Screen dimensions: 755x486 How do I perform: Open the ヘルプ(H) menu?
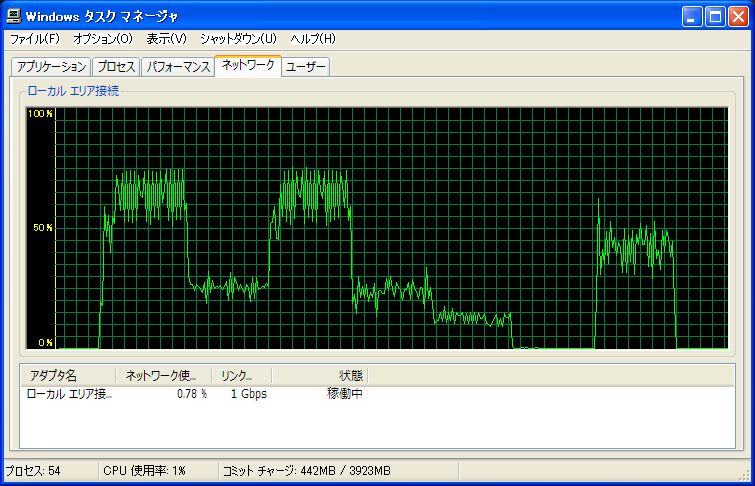(313, 39)
